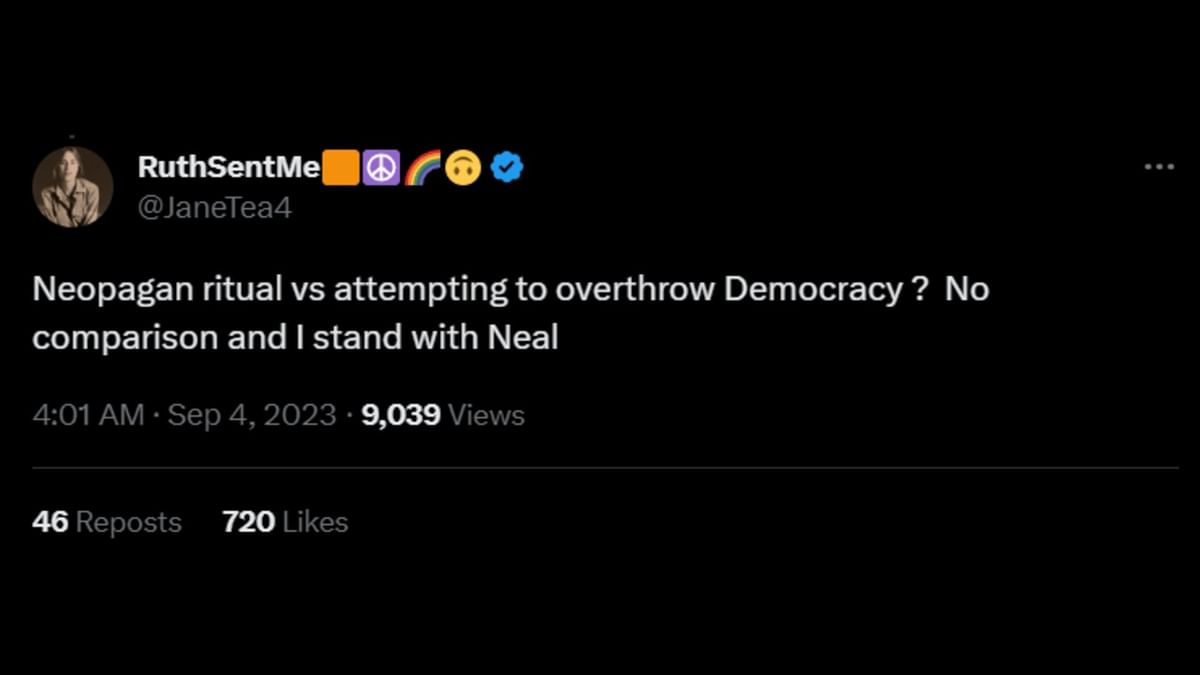The height and width of the screenshot is (675, 1200).
Task: Click the blue verified badge
Action: point(506,167)
